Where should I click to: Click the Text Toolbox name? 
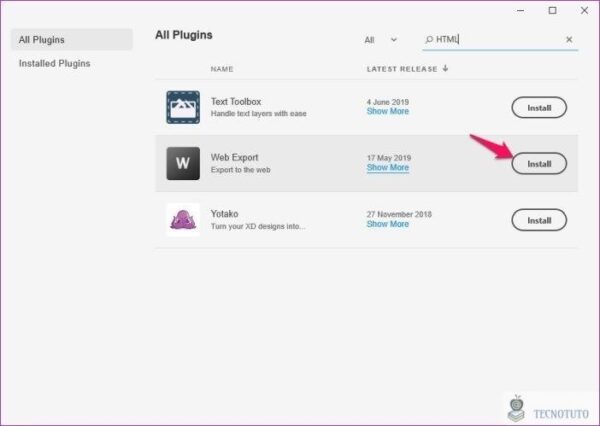[x=236, y=101]
